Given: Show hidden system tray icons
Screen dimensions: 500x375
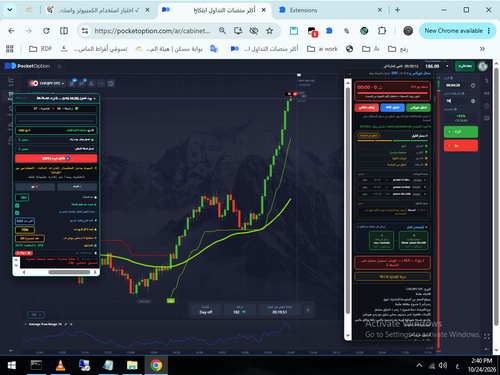Looking at the screenshot, I should tap(419, 365).
